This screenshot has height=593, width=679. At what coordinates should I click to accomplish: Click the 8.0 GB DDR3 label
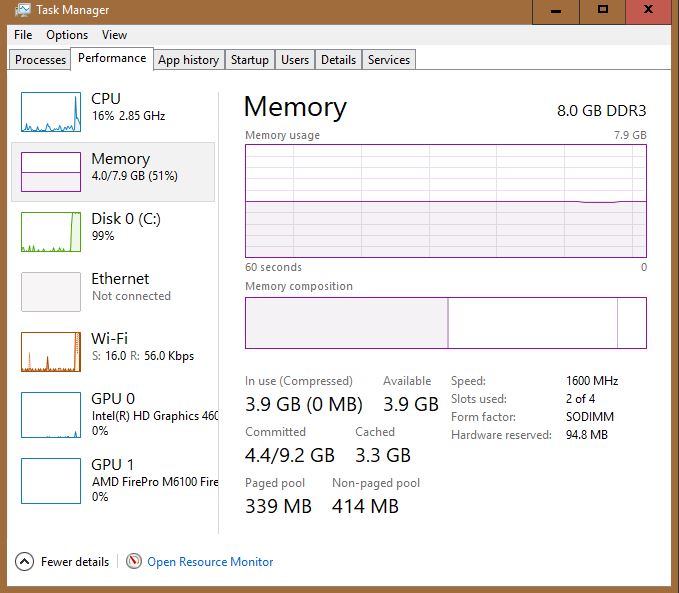coord(601,111)
